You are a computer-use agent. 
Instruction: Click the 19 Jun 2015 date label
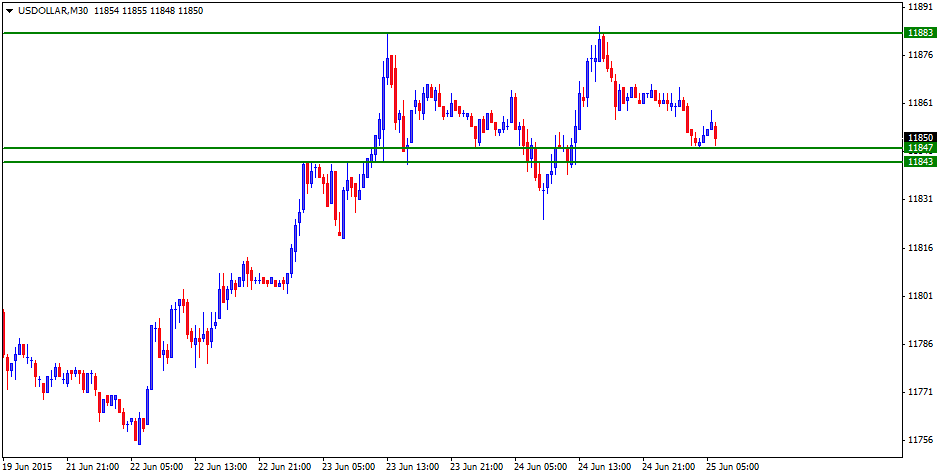coord(28,467)
